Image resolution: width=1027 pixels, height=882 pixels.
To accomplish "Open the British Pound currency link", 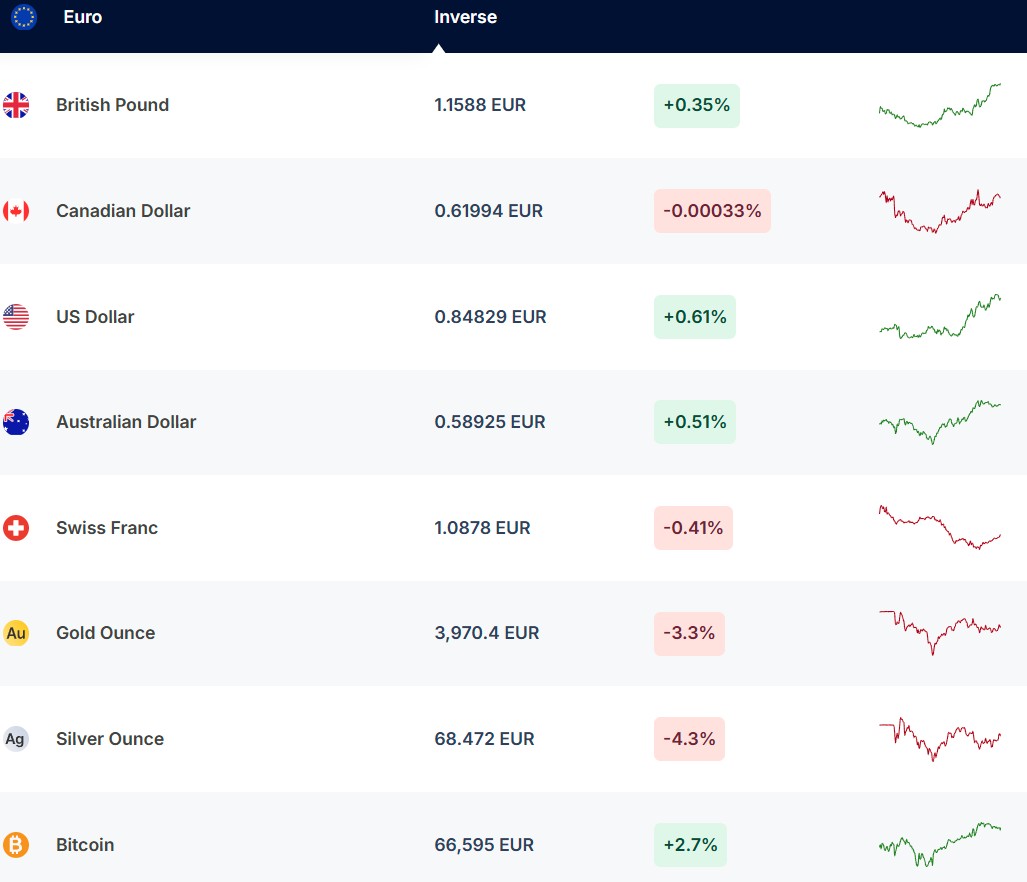I will [x=112, y=105].
